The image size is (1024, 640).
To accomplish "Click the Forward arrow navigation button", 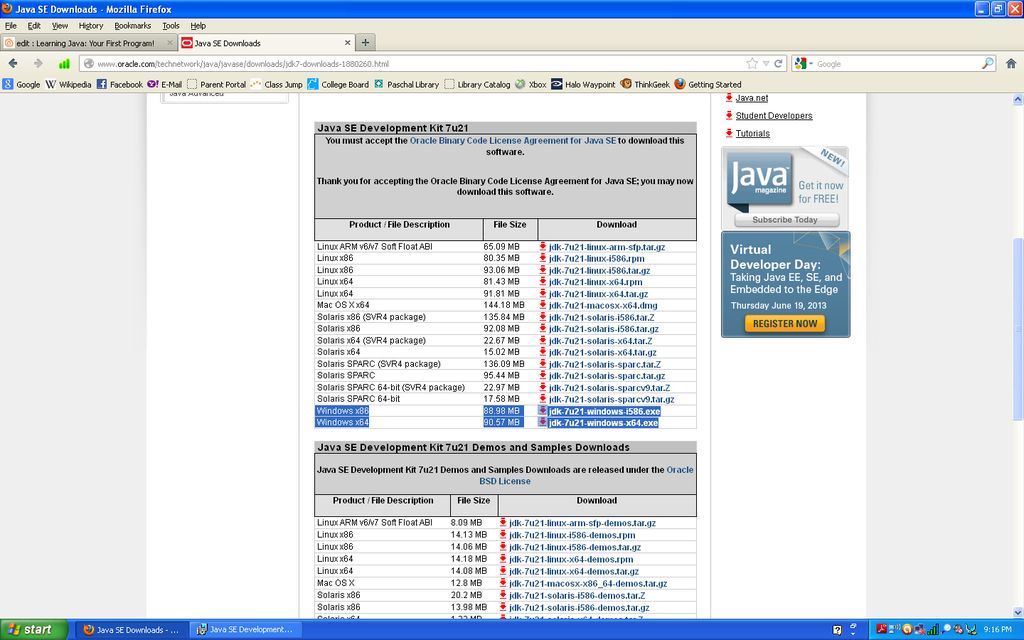I will tap(38, 63).
